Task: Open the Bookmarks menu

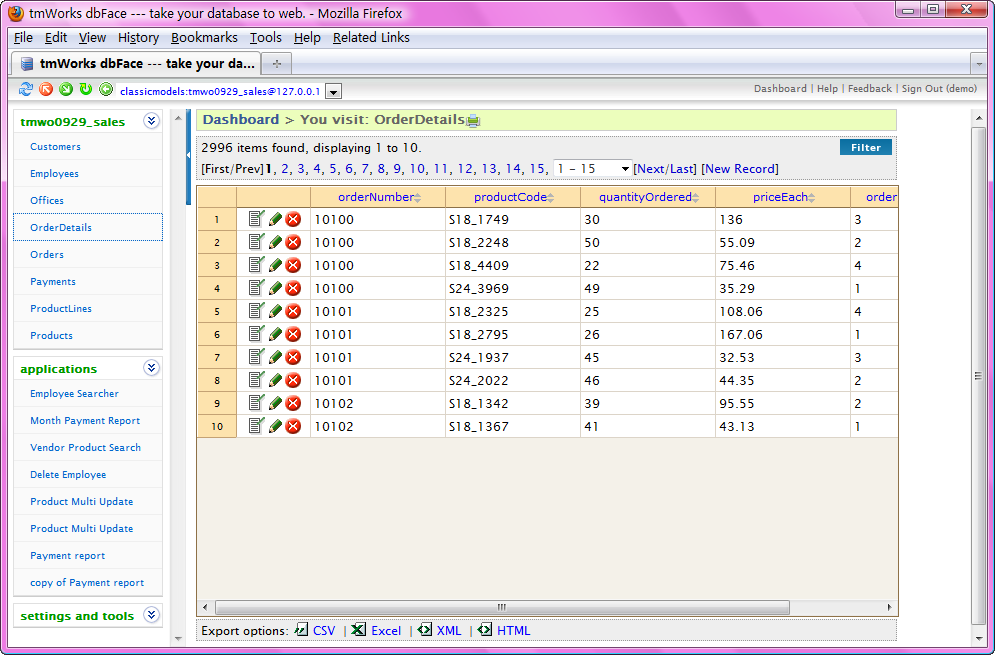Action: [x=204, y=37]
